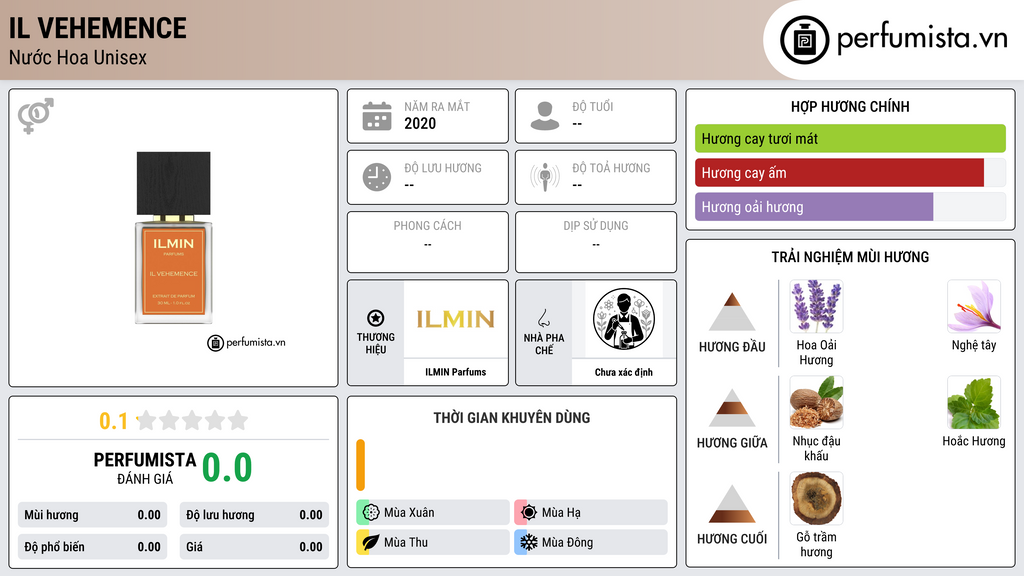Click the Hương cay tươi mát green bar
Image resolution: width=1024 pixels, height=576 pixels.
[850, 138]
